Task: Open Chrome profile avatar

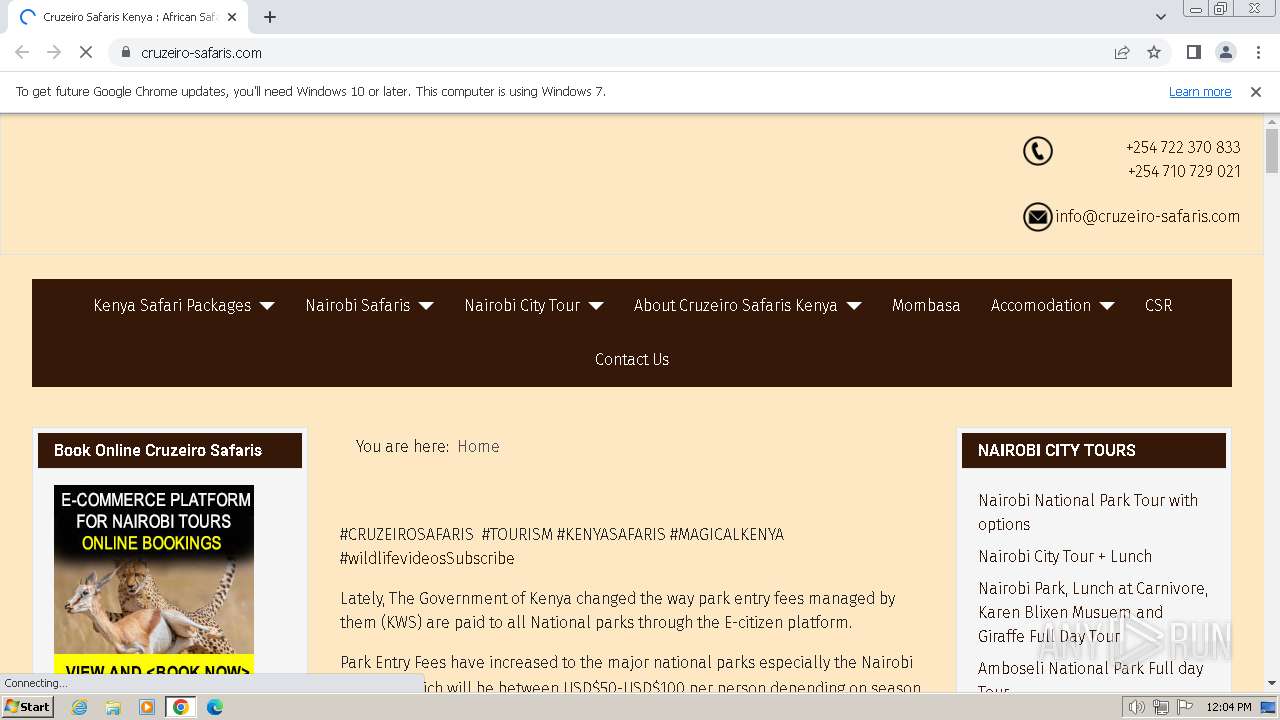Action: (1225, 53)
